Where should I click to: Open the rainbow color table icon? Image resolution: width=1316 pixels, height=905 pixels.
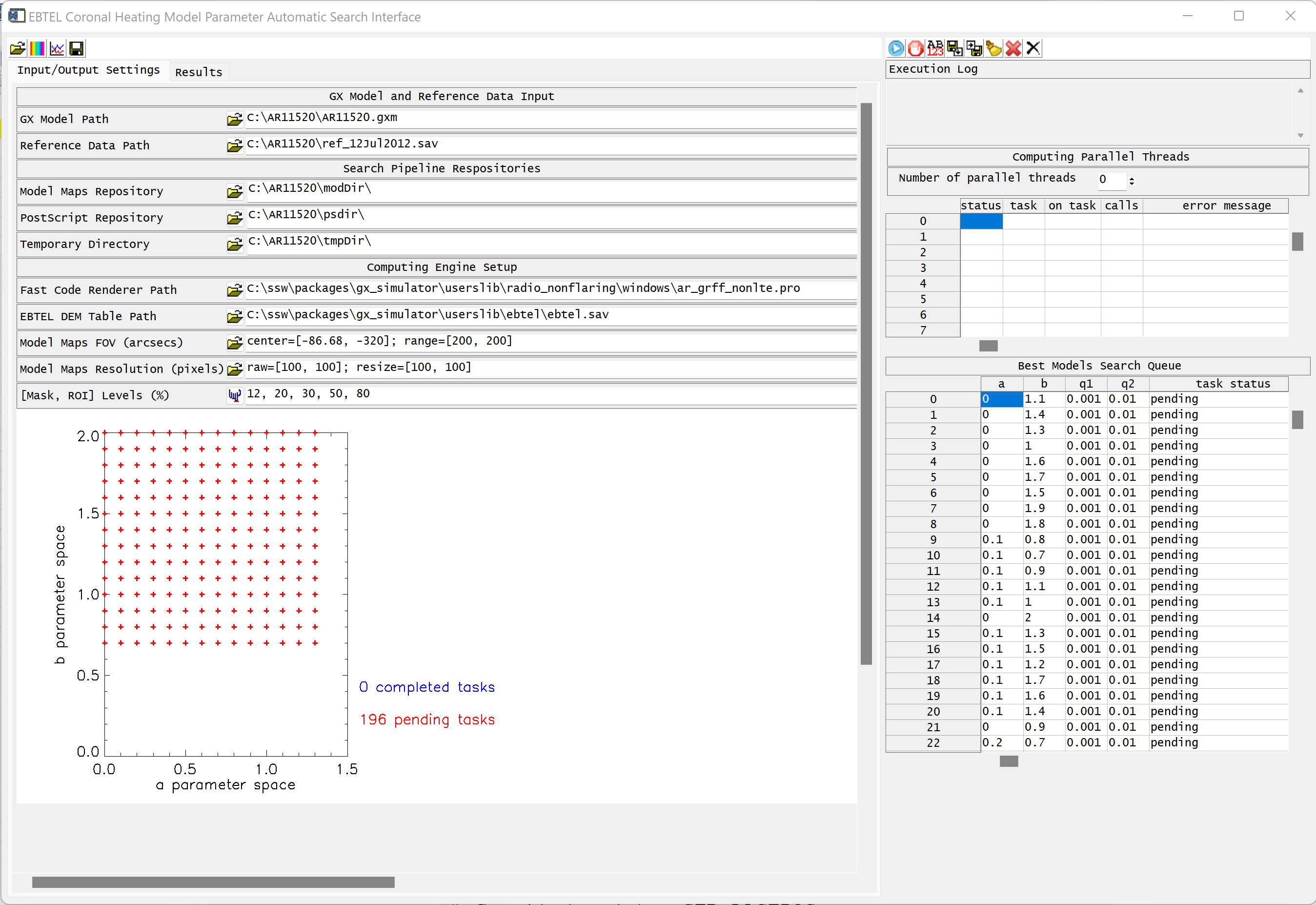tap(38, 48)
